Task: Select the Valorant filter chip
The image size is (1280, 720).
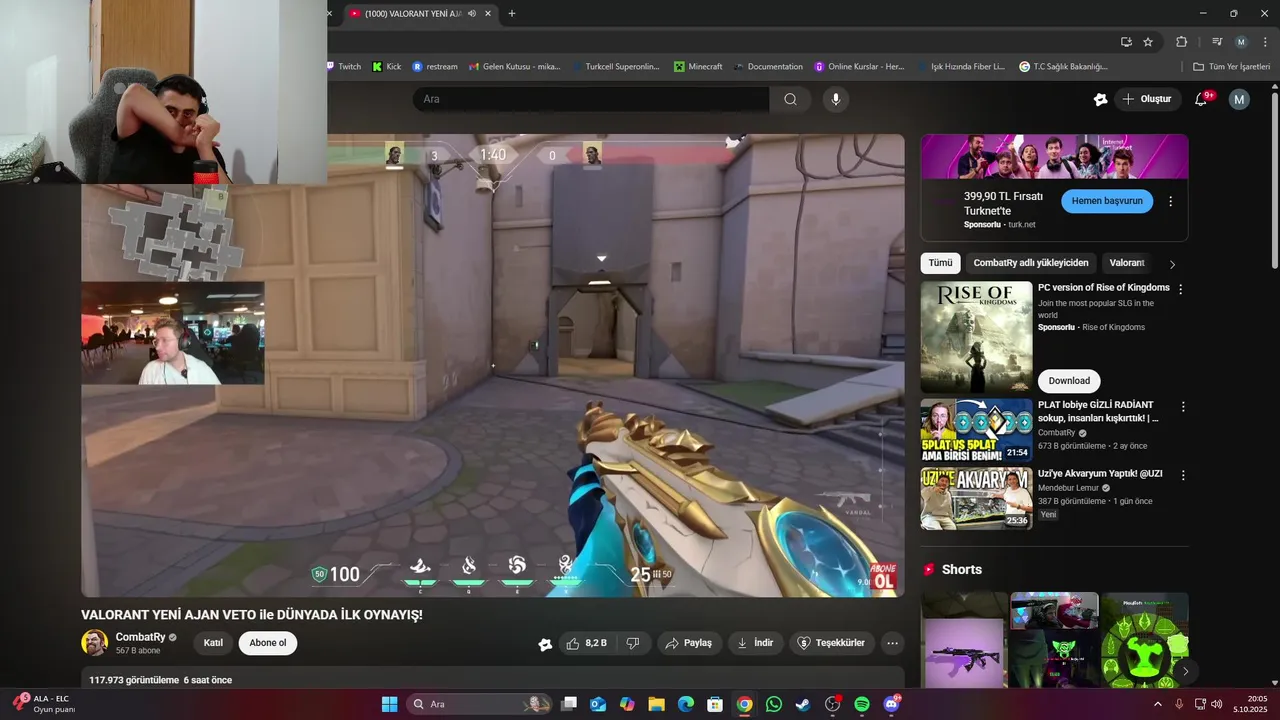Action: 1127,263
